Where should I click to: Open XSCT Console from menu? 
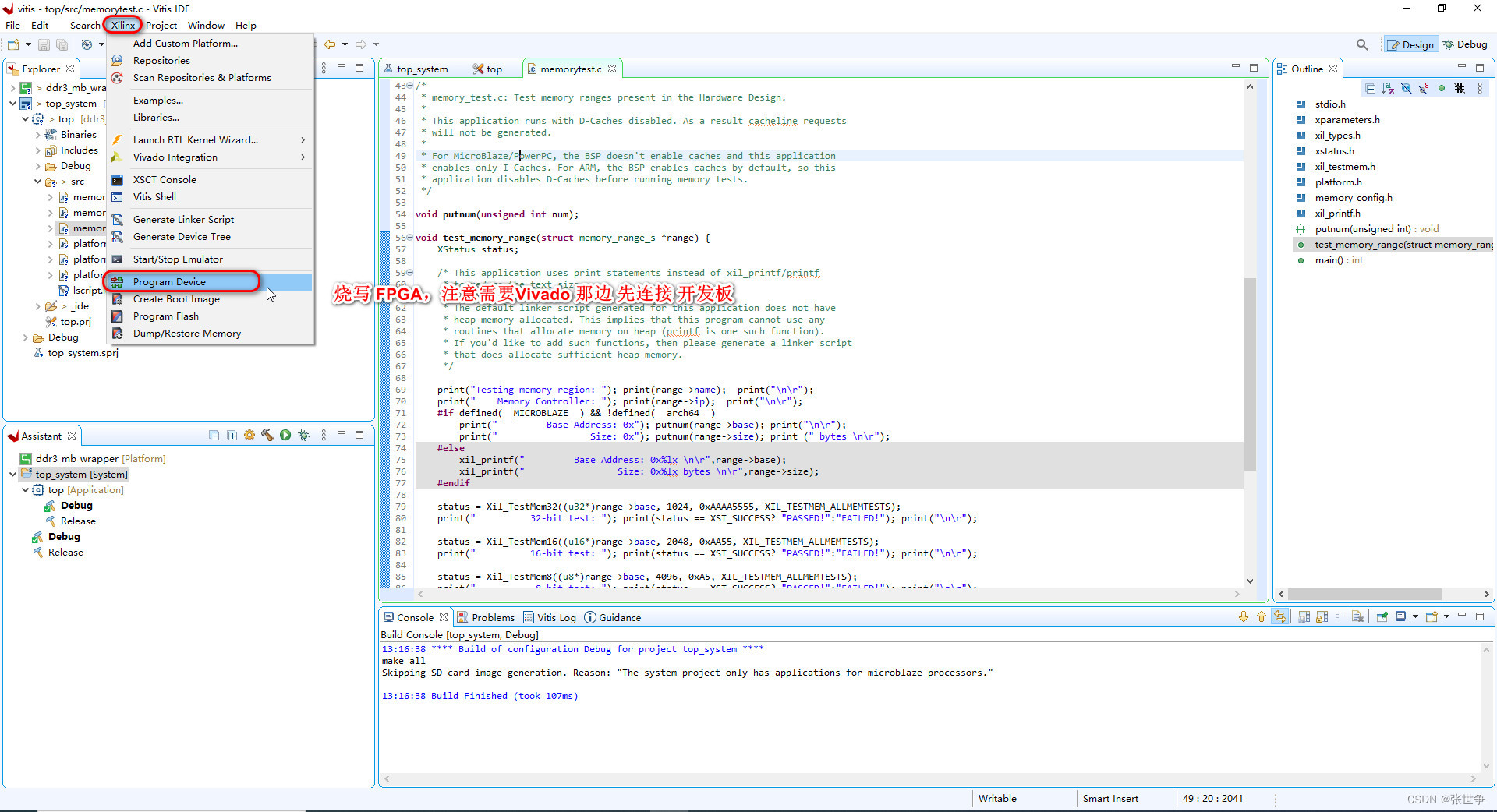coord(211,180)
